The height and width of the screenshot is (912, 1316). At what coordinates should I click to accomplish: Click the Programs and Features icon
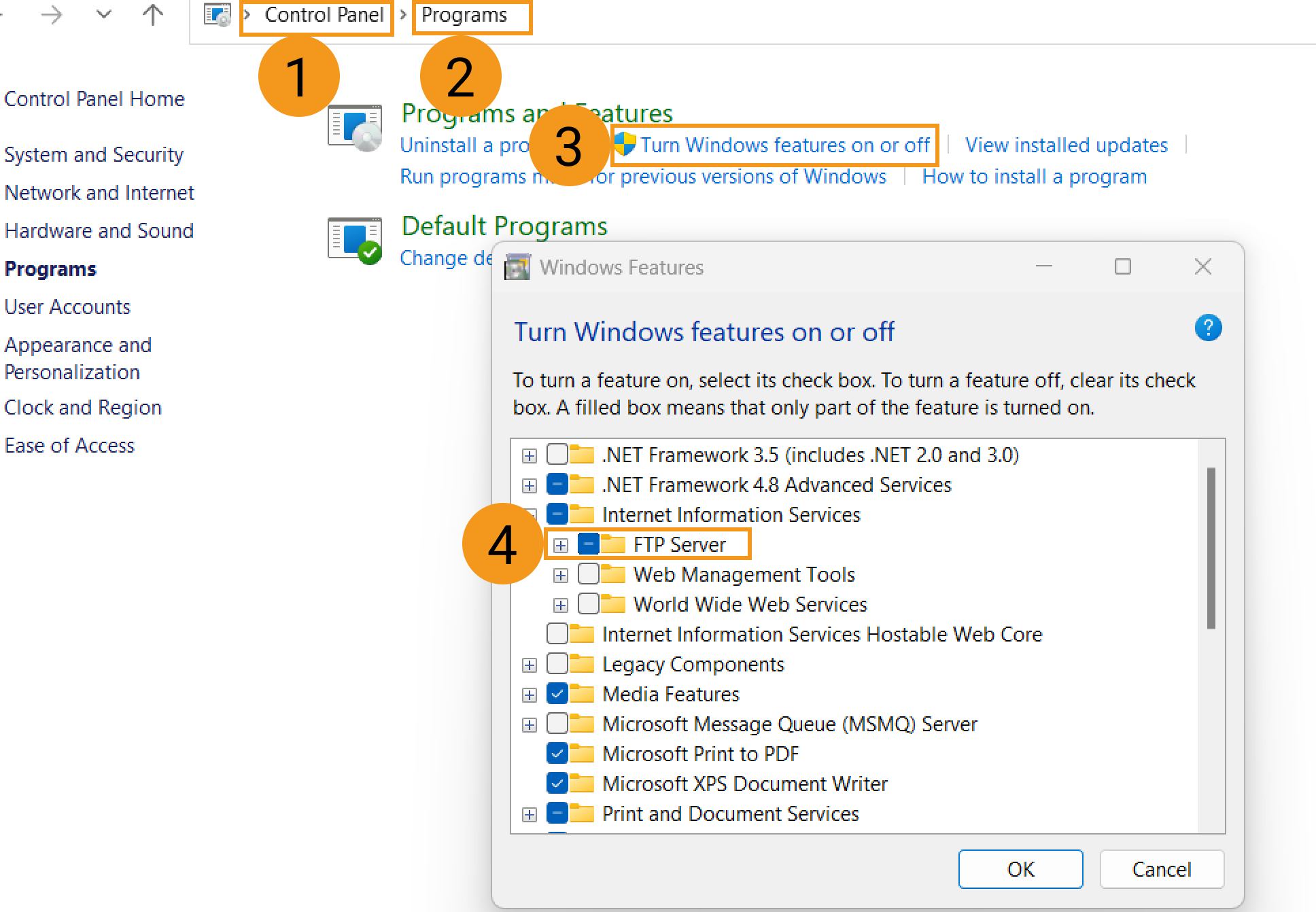(355, 128)
